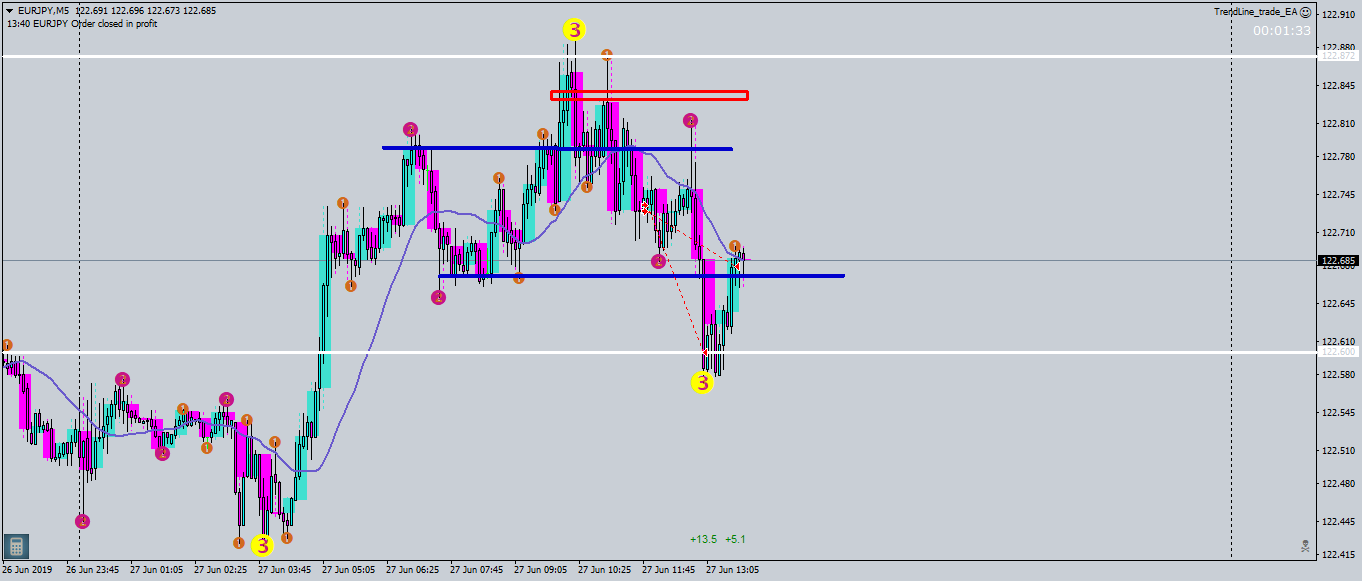Click the 27 Jun 13:05 time axis label
The height and width of the screenshot is (581, 1362).
(733, 571)
